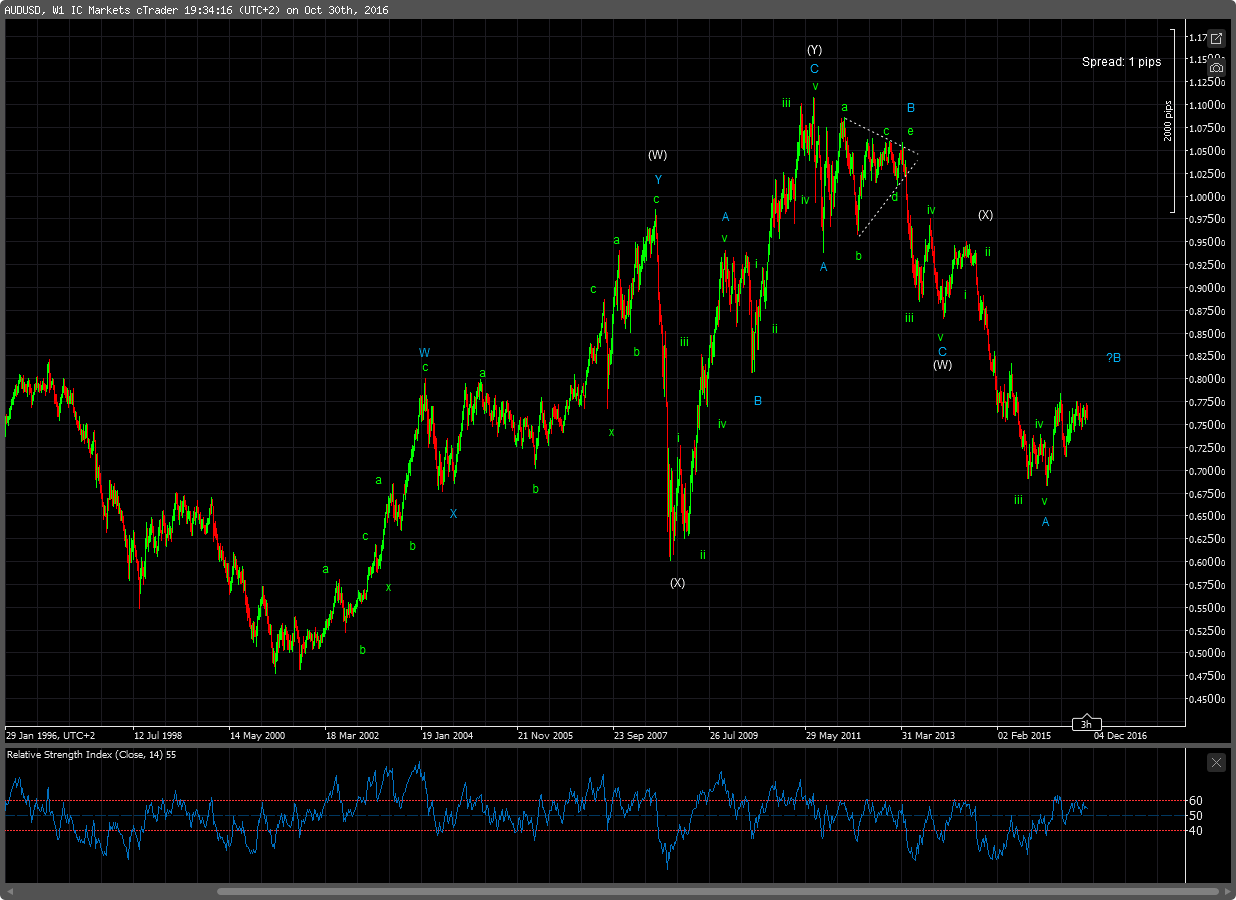This screenshot has height=900, width=1236.
Task: Click the 1.10000 price axis label
Action: (x=1207, y=105)
